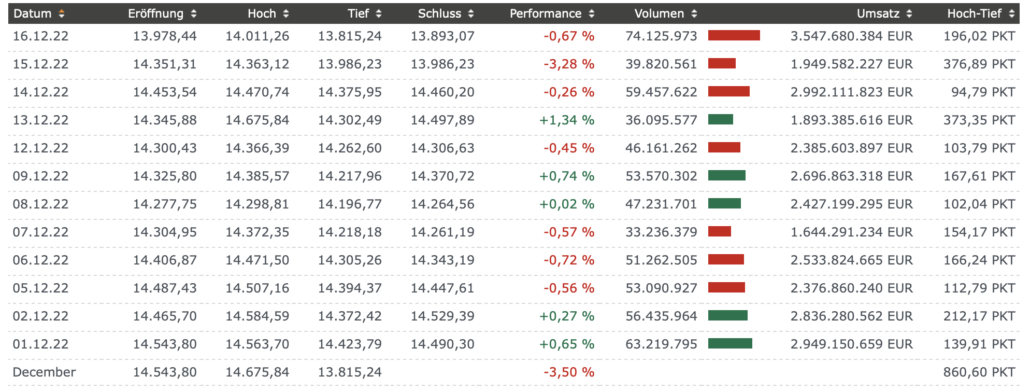The height and width of the screenshot is (390, 1030).
Task: Click sort arrows beside Hoch header
Action: click(x=286, y=14)
